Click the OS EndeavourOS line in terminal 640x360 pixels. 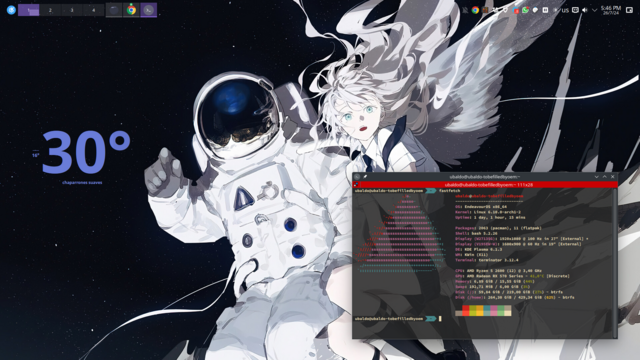tap(481, 207)
